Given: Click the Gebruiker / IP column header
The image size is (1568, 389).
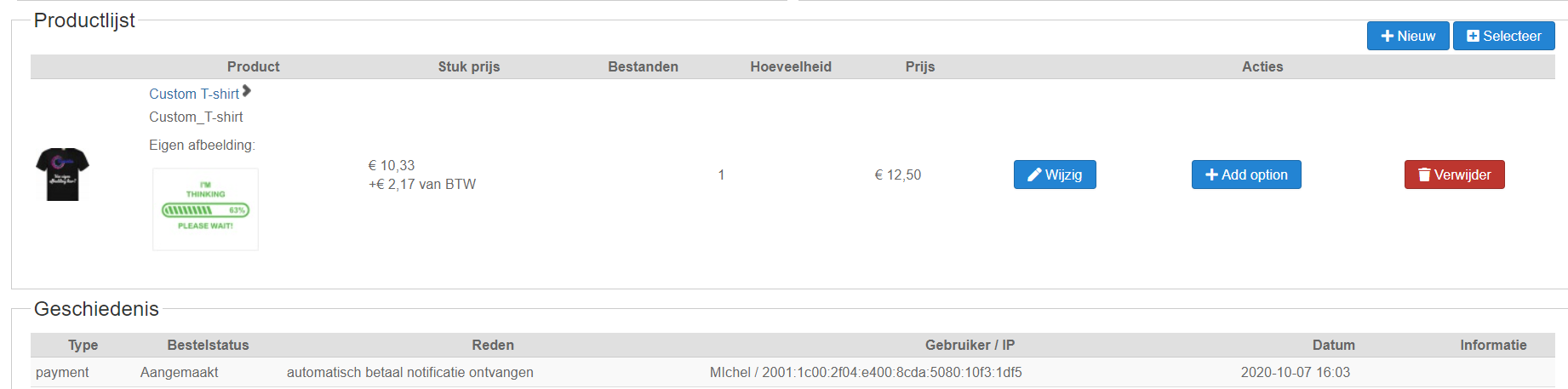Looking at the screenshot, I should coord(970,345).
